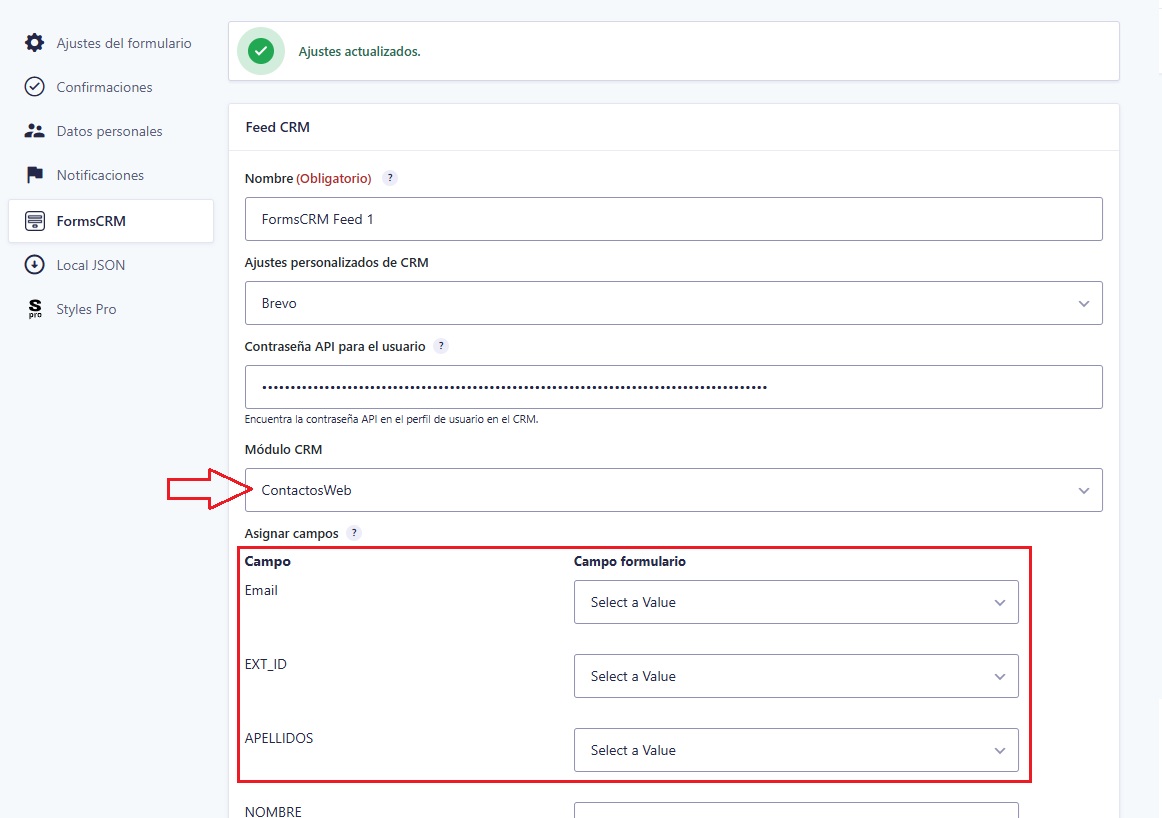This screenshot has height=818, width=1162.
Task: Click the Local JSON download icon
Action: pos(34,265)
